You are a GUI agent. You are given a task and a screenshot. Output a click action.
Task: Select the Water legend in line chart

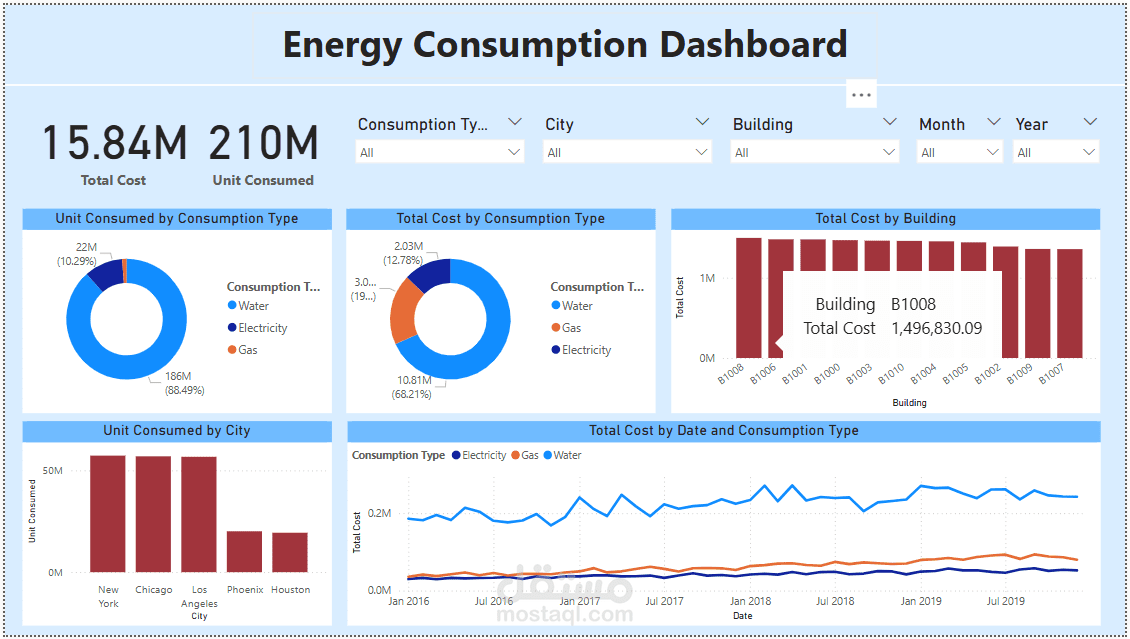point(563,455)
